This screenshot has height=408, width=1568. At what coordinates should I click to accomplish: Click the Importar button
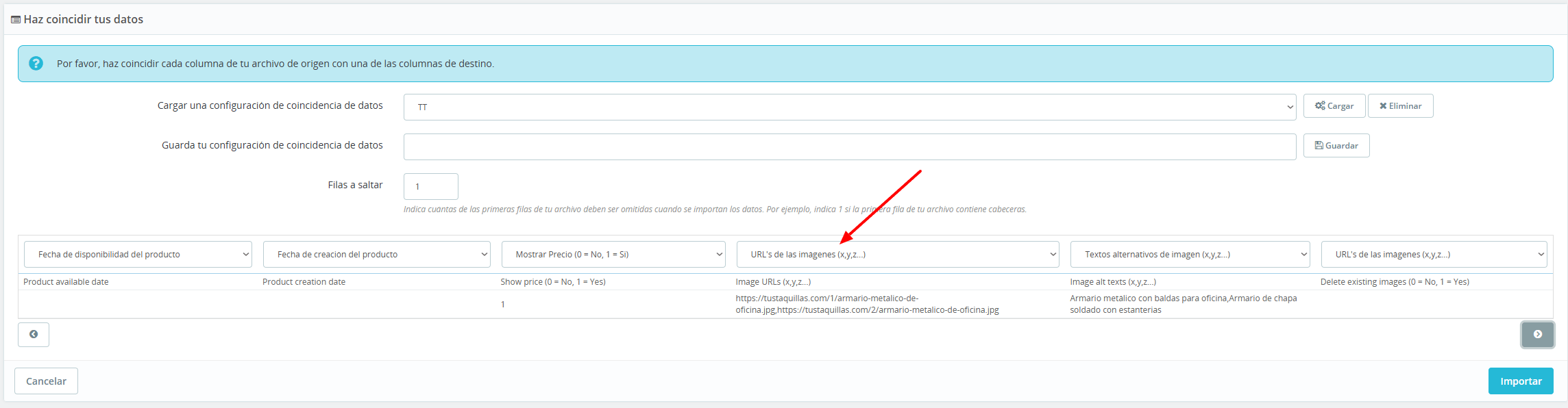coord(1520,381)
